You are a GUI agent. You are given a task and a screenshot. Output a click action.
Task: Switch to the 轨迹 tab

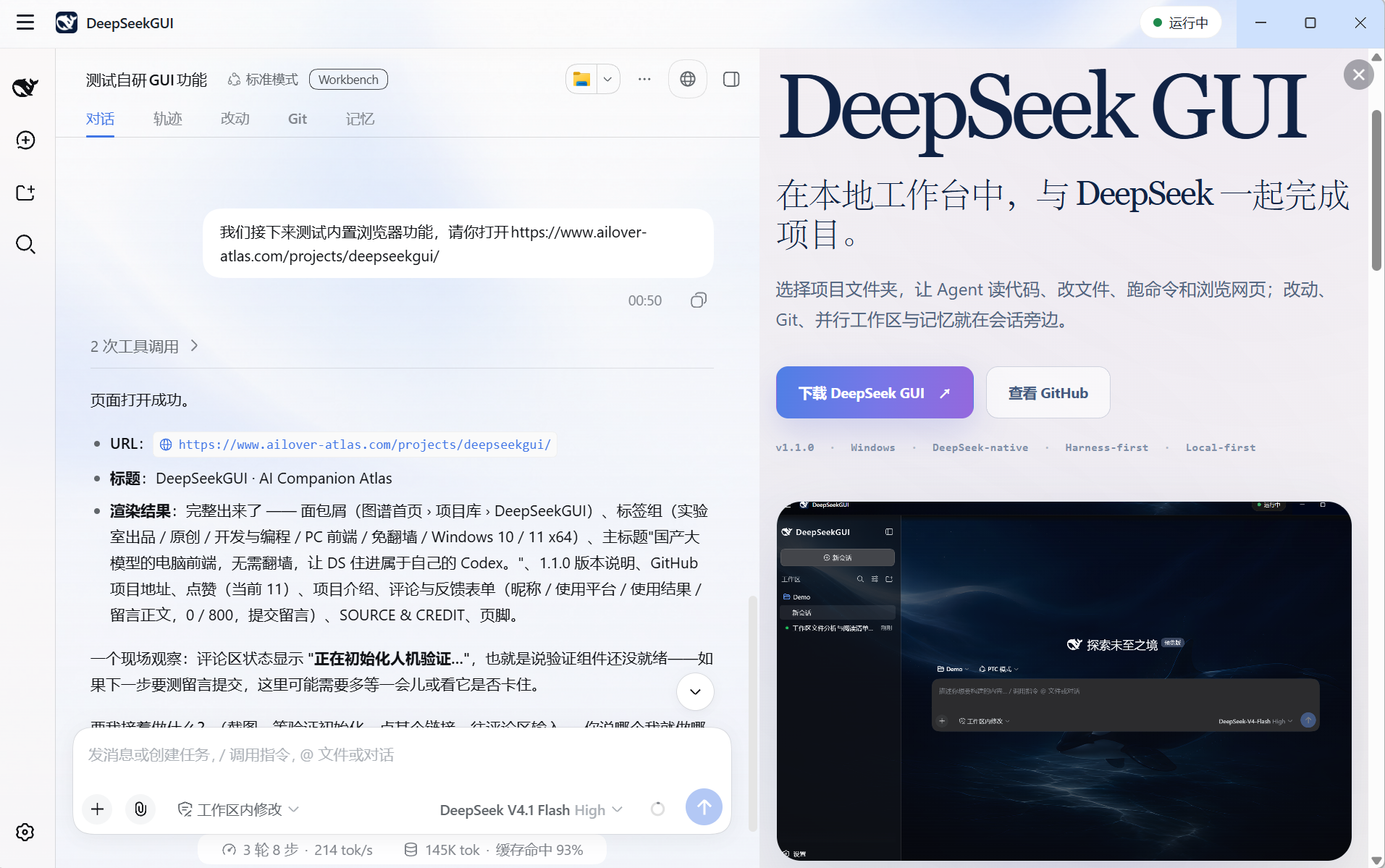pyautogui.click(x=168, y=119)
